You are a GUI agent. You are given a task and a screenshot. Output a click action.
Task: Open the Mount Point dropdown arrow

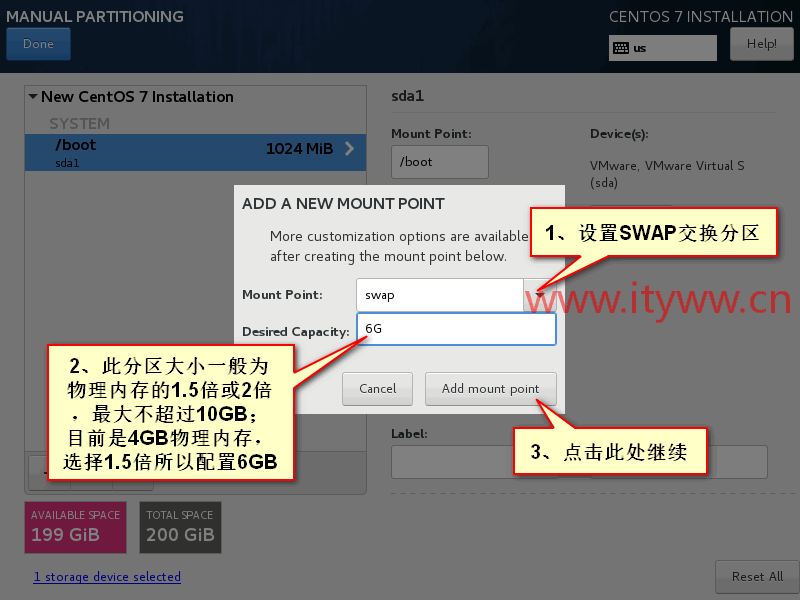539,295
